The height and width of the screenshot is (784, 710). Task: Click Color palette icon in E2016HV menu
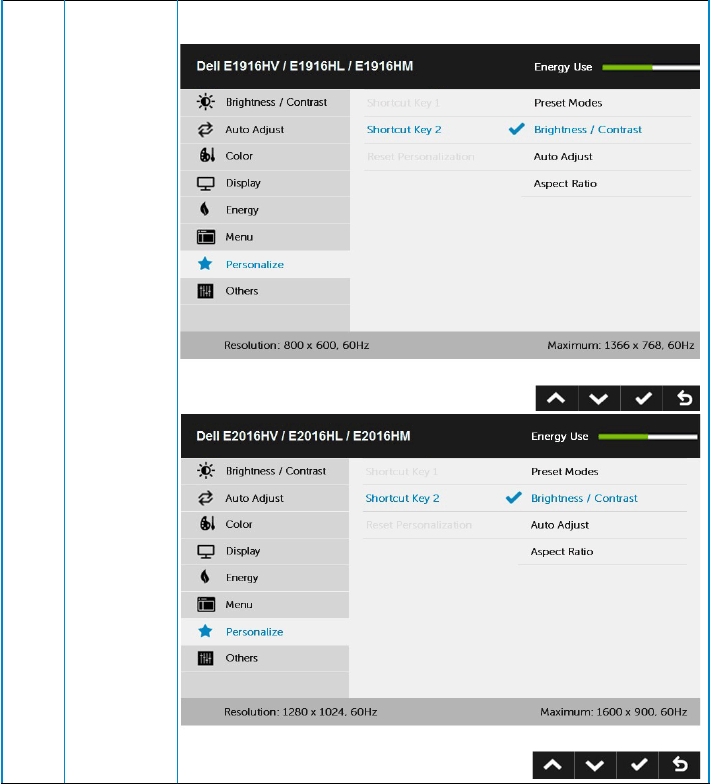click(207, 524)
